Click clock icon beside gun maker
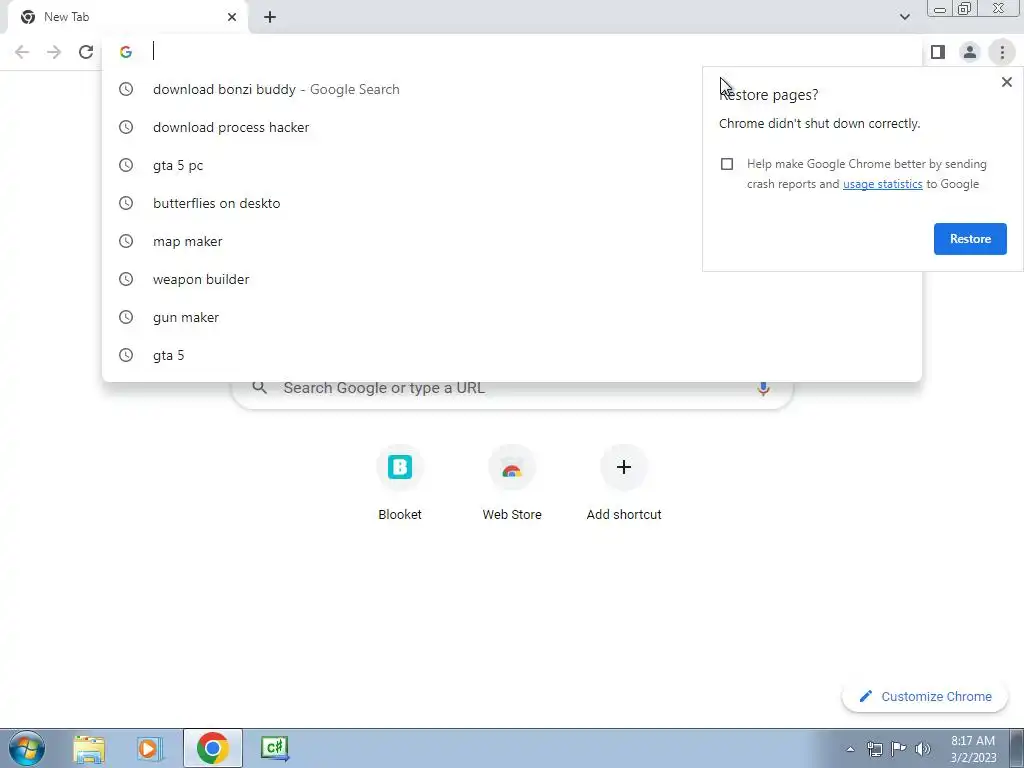 126,317
